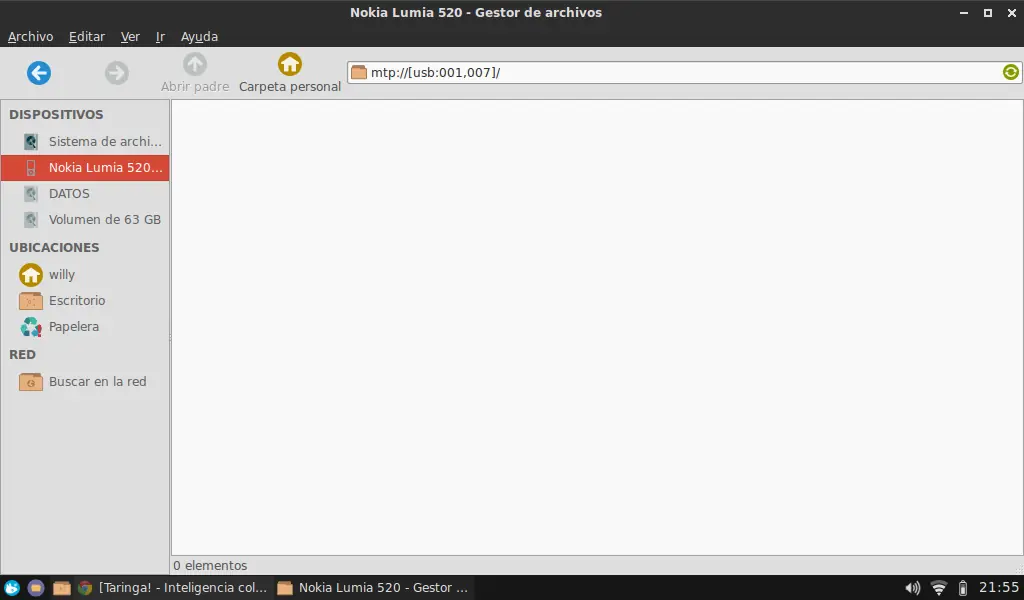Click the network folder icon

click(31, 381)
